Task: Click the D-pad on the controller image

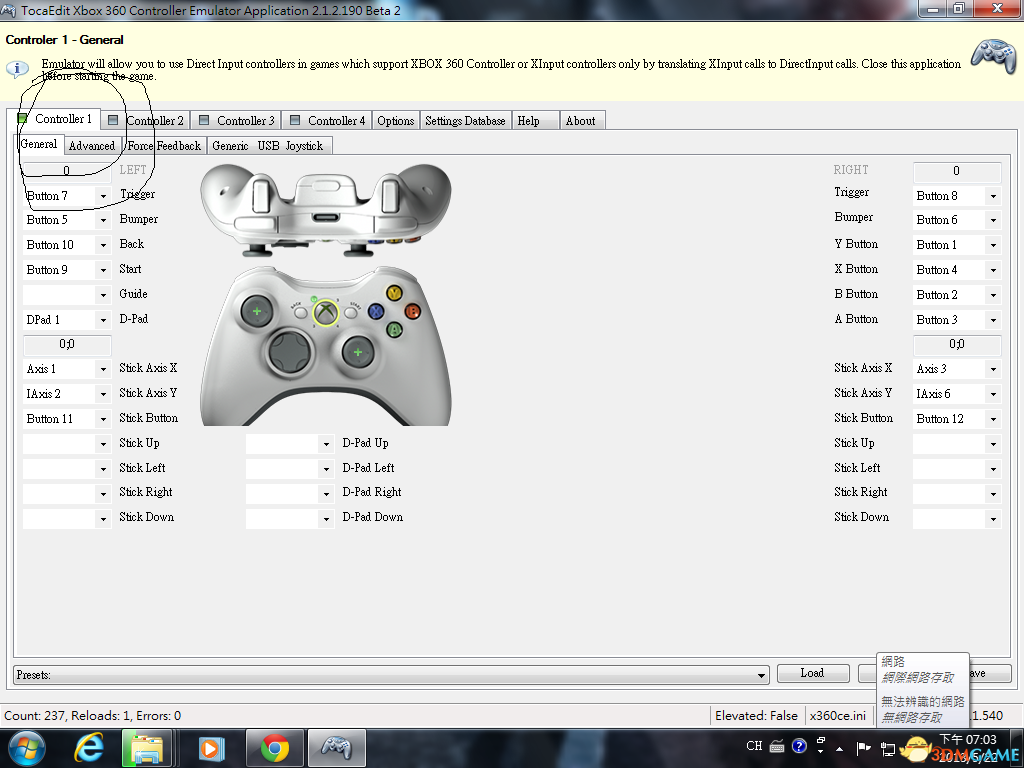Action: click(287, 352)
